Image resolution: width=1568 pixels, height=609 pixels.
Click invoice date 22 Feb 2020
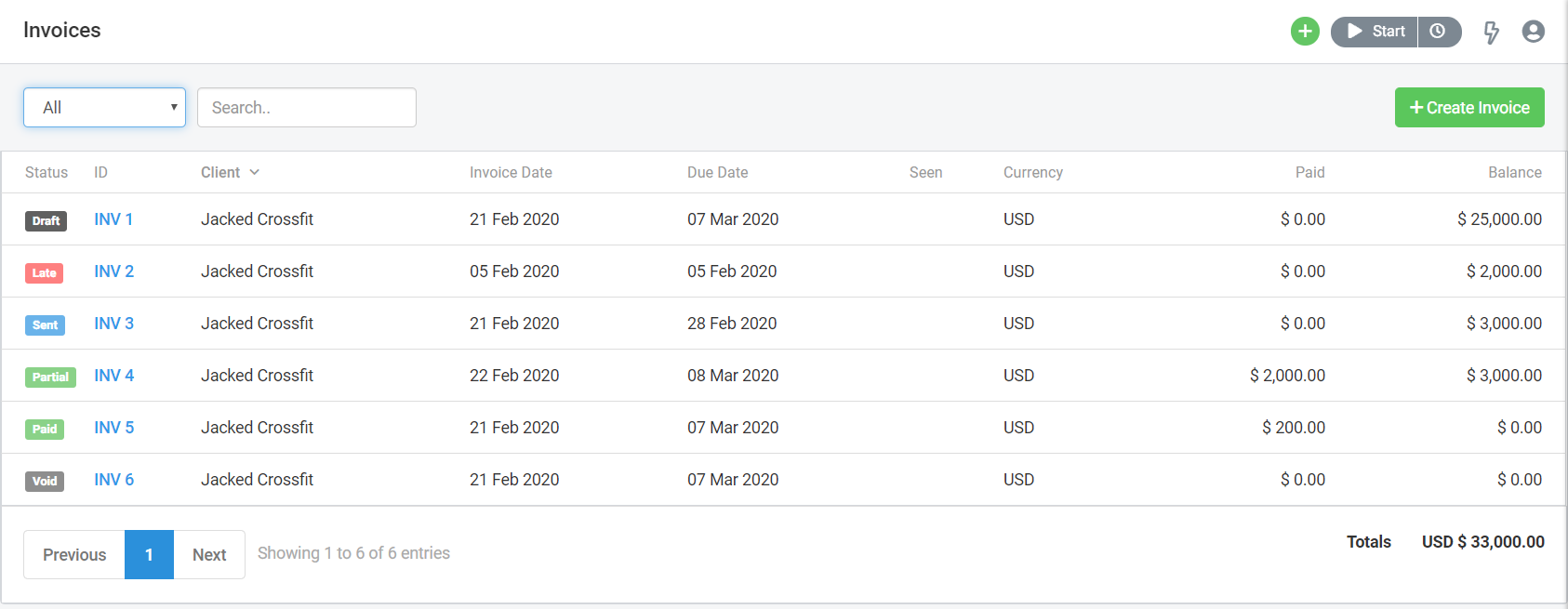click(x=514, y=376)
